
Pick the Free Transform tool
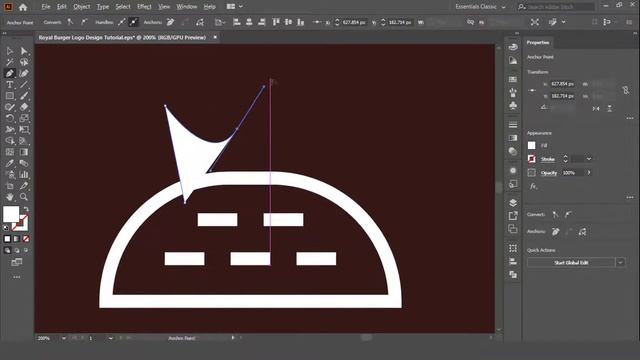pos(24,129)
